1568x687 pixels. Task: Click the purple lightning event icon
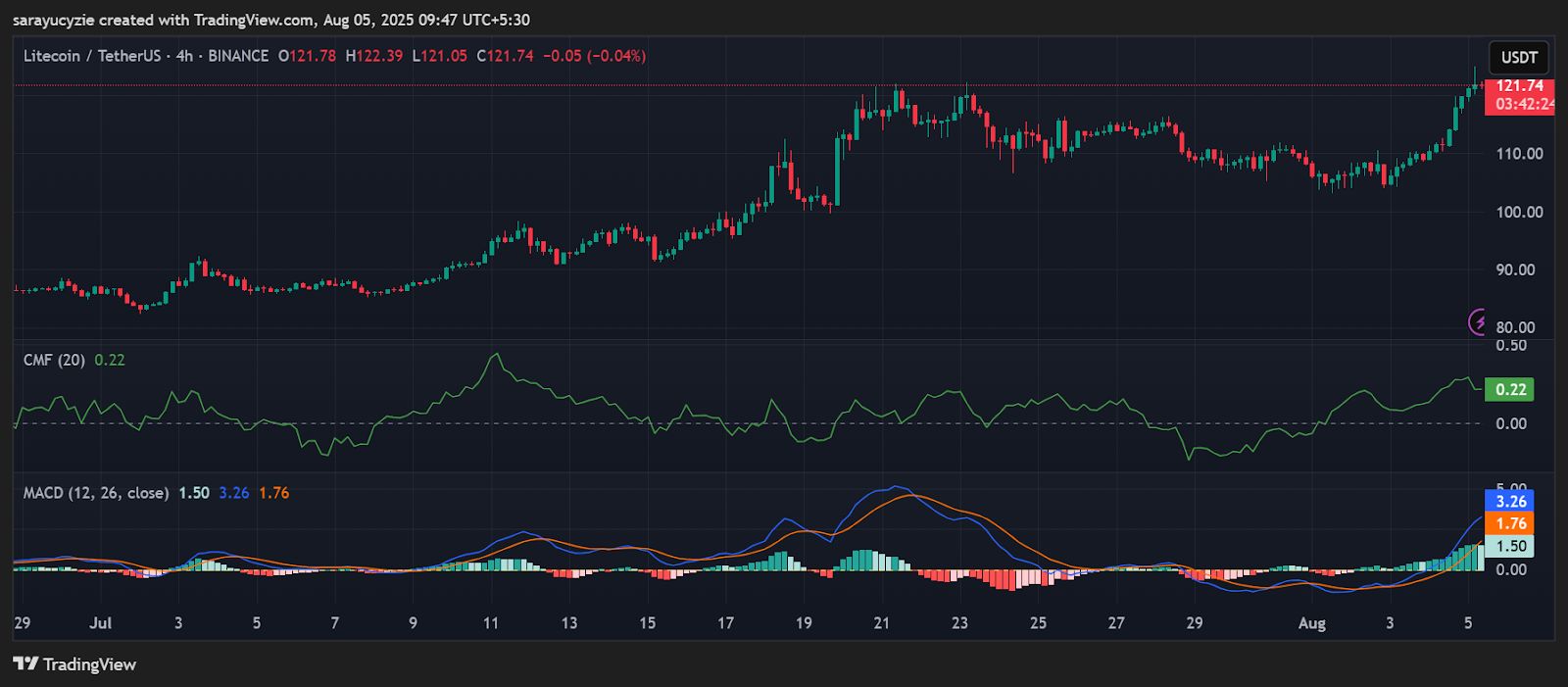[x=1477, y=321]
